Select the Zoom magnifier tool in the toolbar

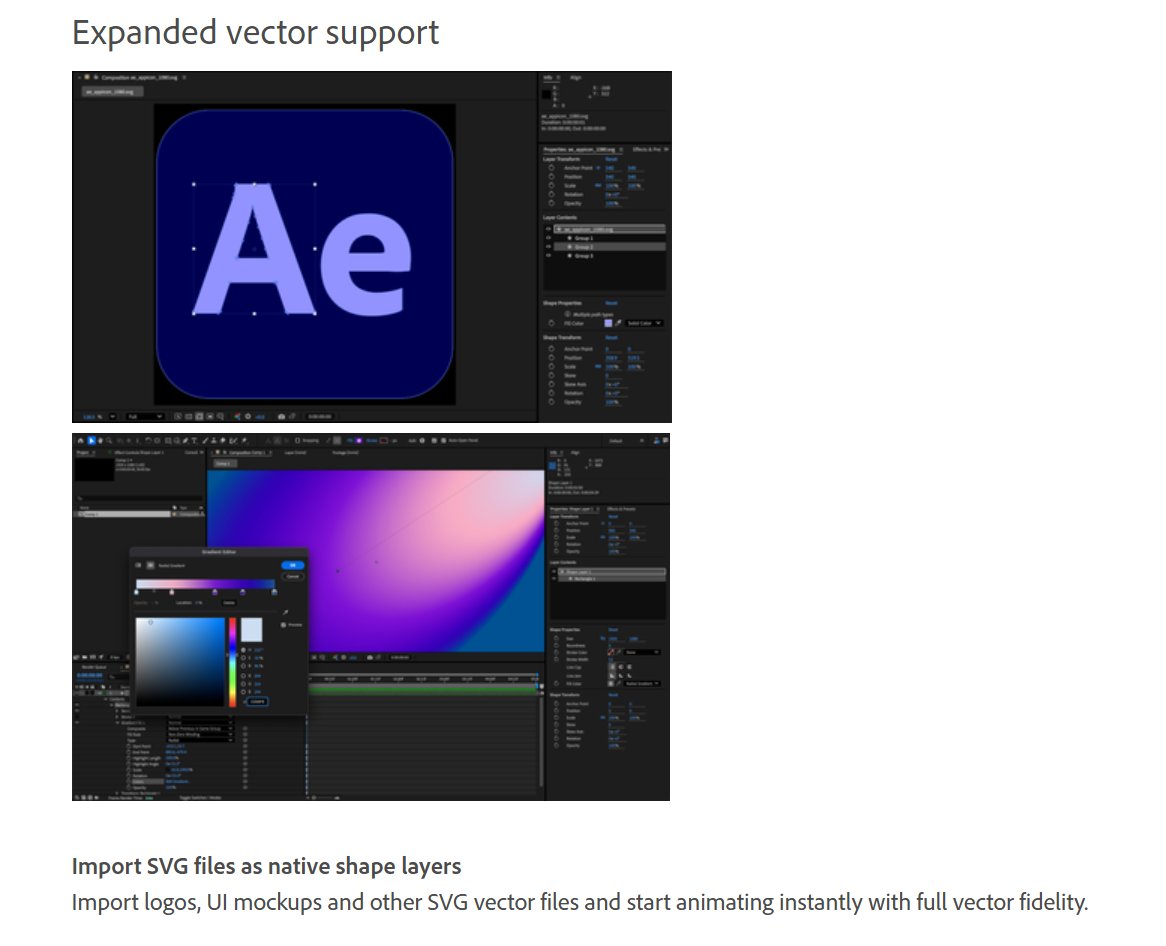coord(109,440)
